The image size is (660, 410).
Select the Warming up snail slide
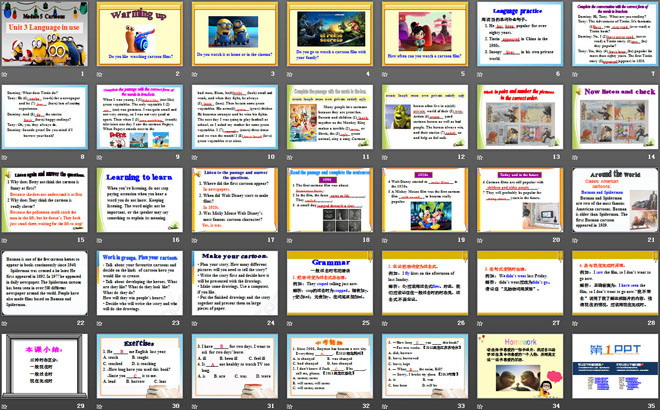(140, 34)
